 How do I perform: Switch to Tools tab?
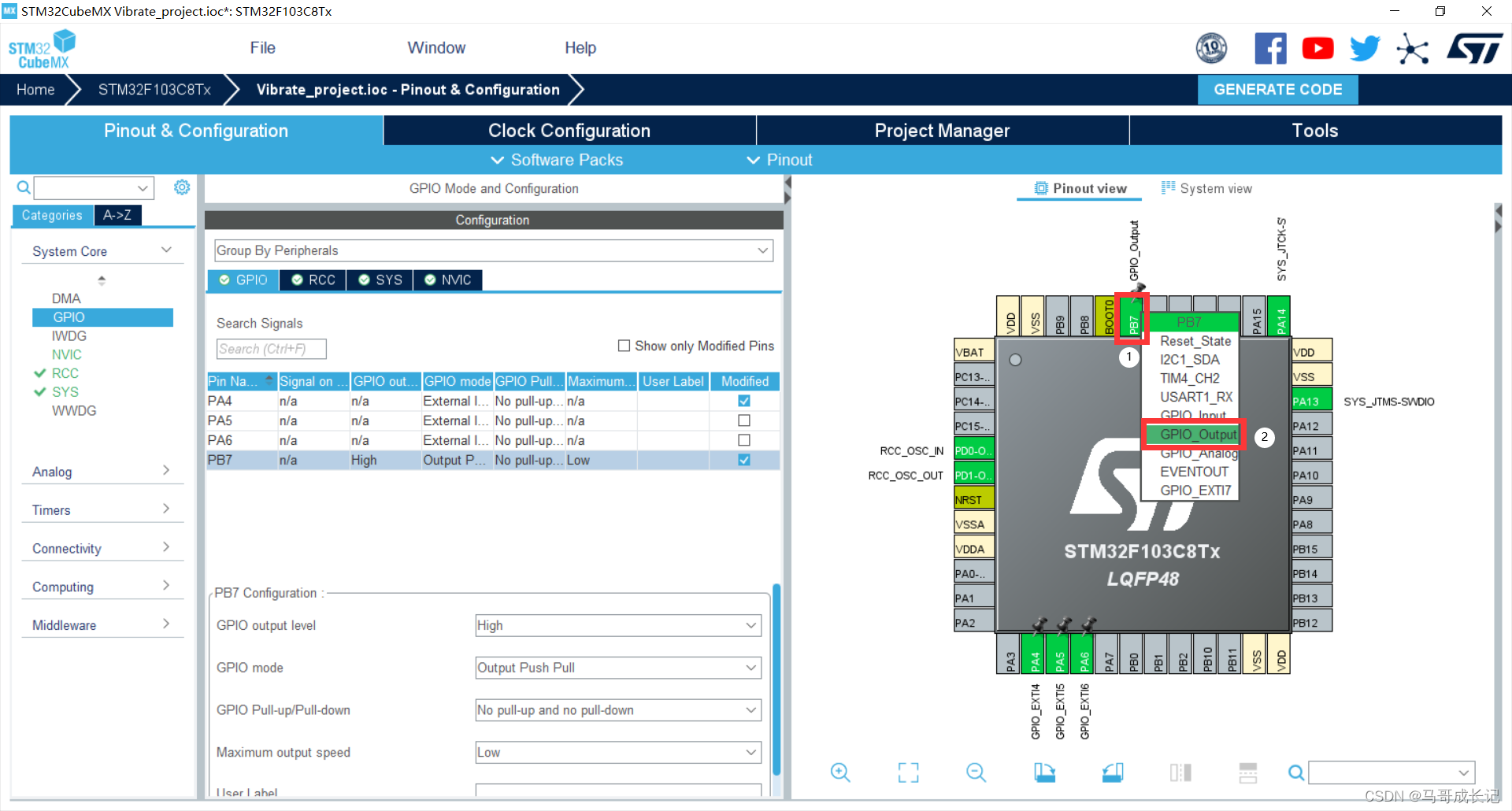click(1315, 131)
